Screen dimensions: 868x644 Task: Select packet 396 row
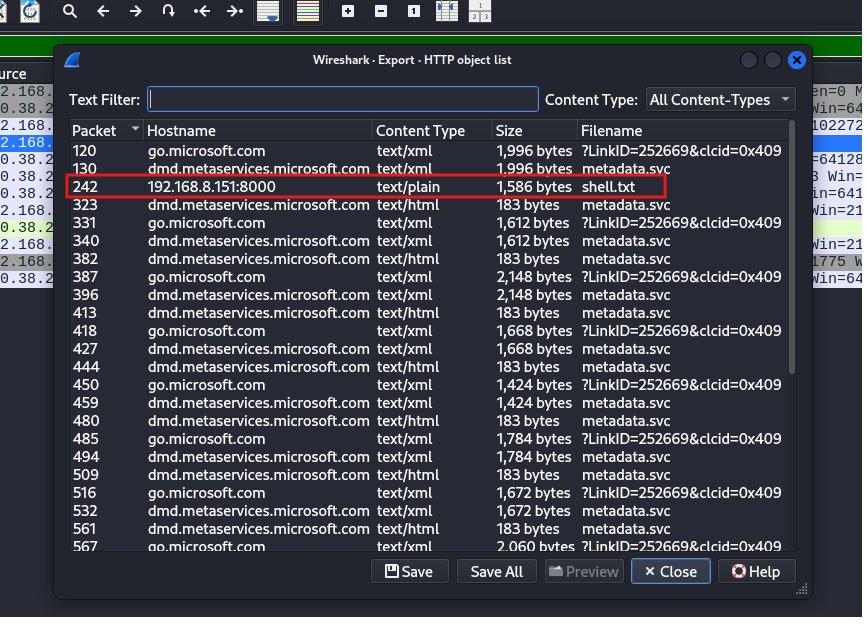427,295
